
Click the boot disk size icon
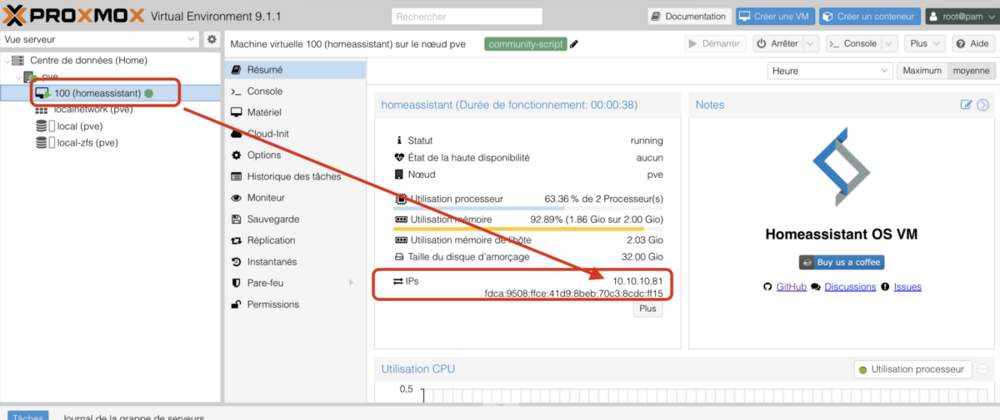(399, 257)
